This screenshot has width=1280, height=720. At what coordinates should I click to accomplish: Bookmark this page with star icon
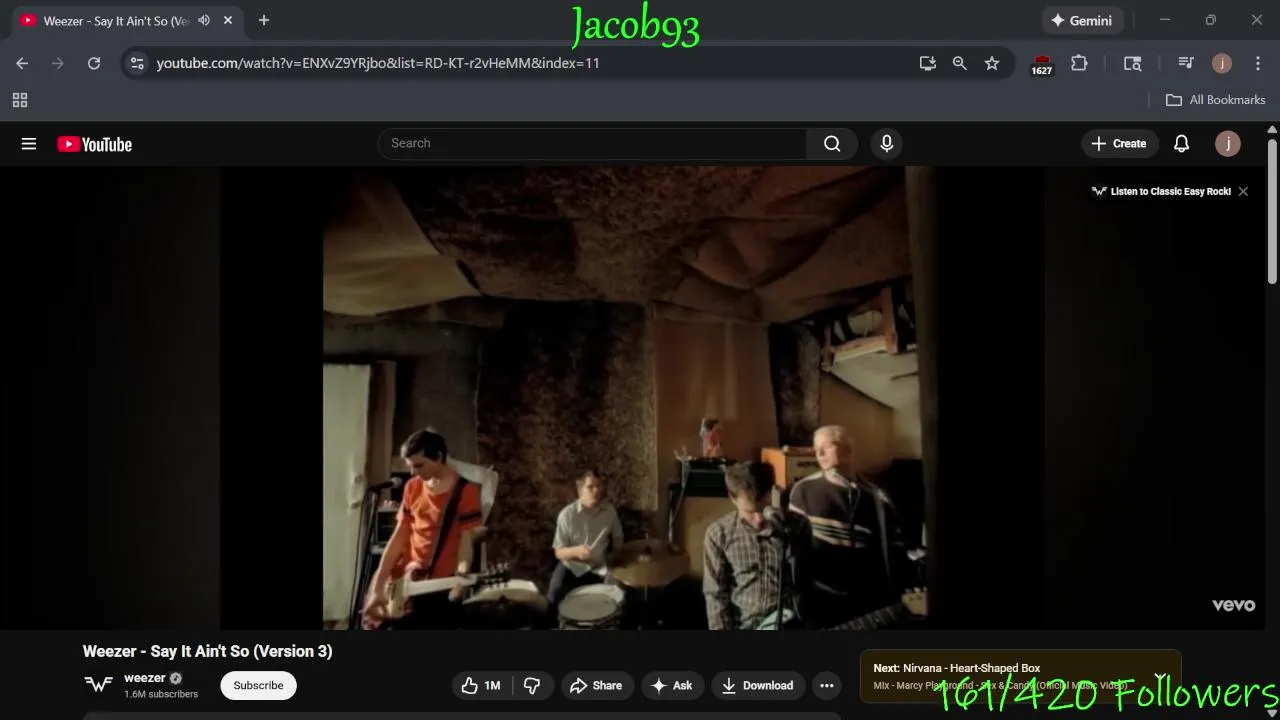coord(992,63)
